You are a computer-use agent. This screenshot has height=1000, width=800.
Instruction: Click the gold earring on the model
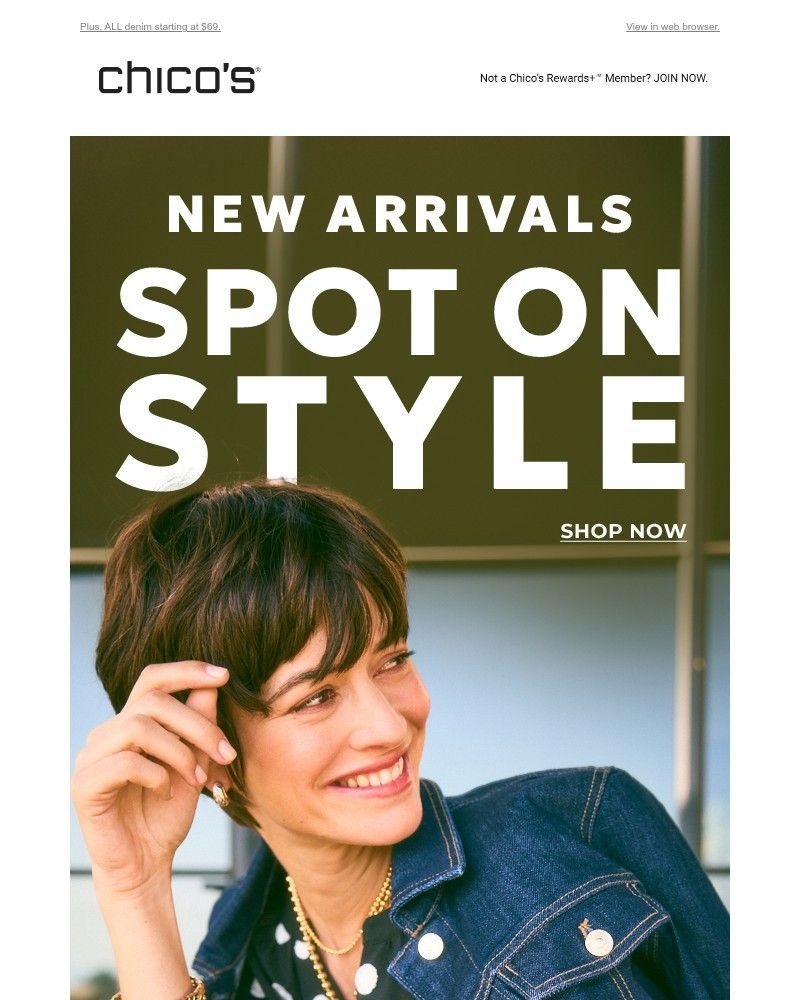221,794
